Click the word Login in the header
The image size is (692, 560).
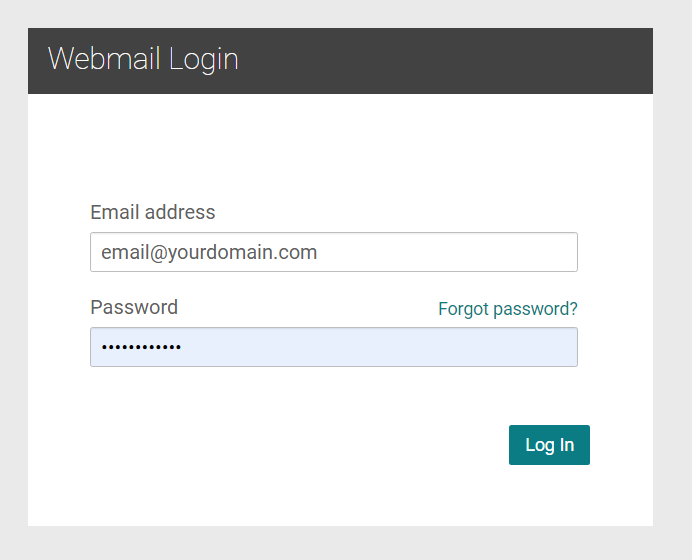tap(203, 60)
